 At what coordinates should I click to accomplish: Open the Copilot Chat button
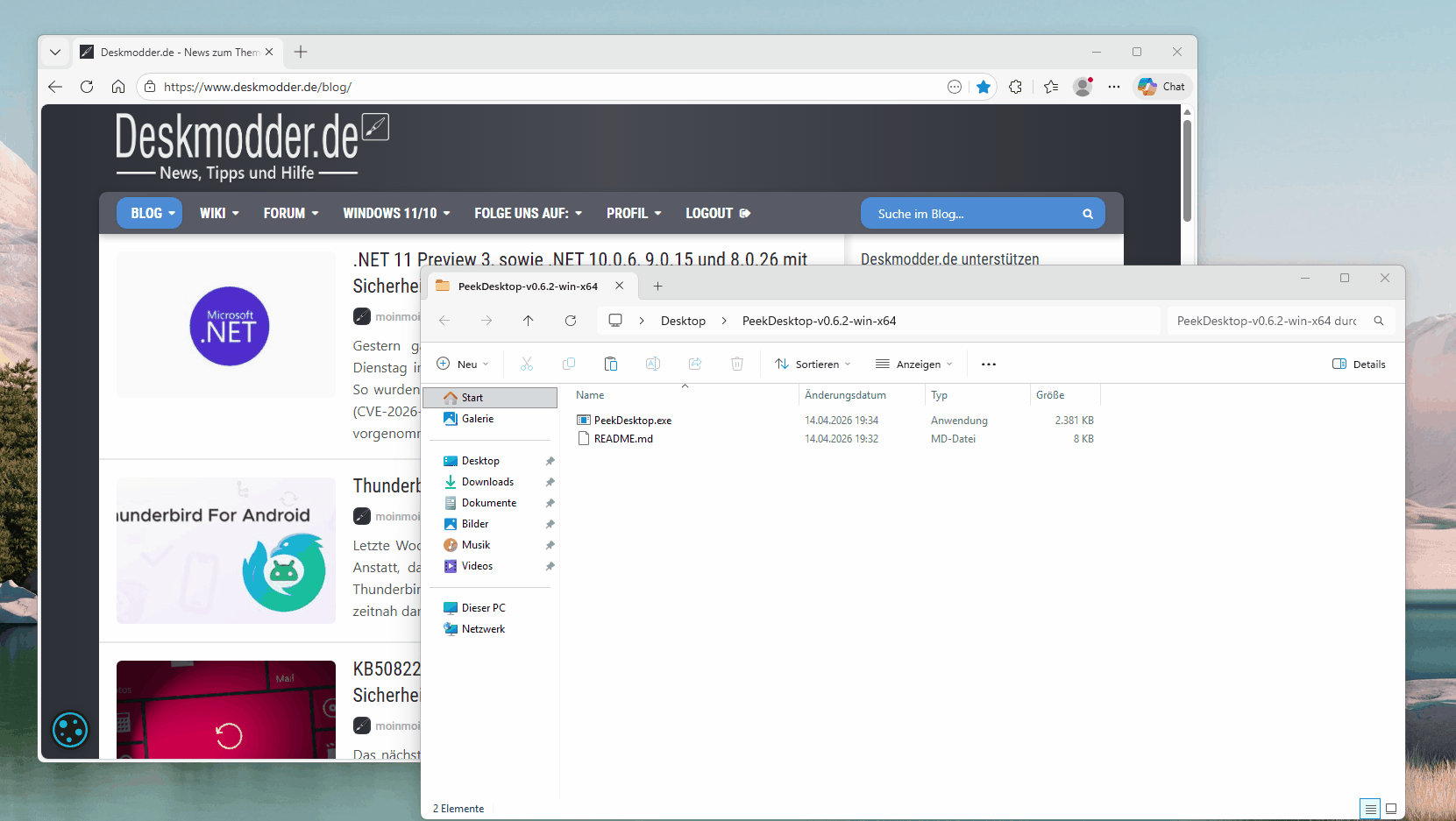[x=1161, y=87]
